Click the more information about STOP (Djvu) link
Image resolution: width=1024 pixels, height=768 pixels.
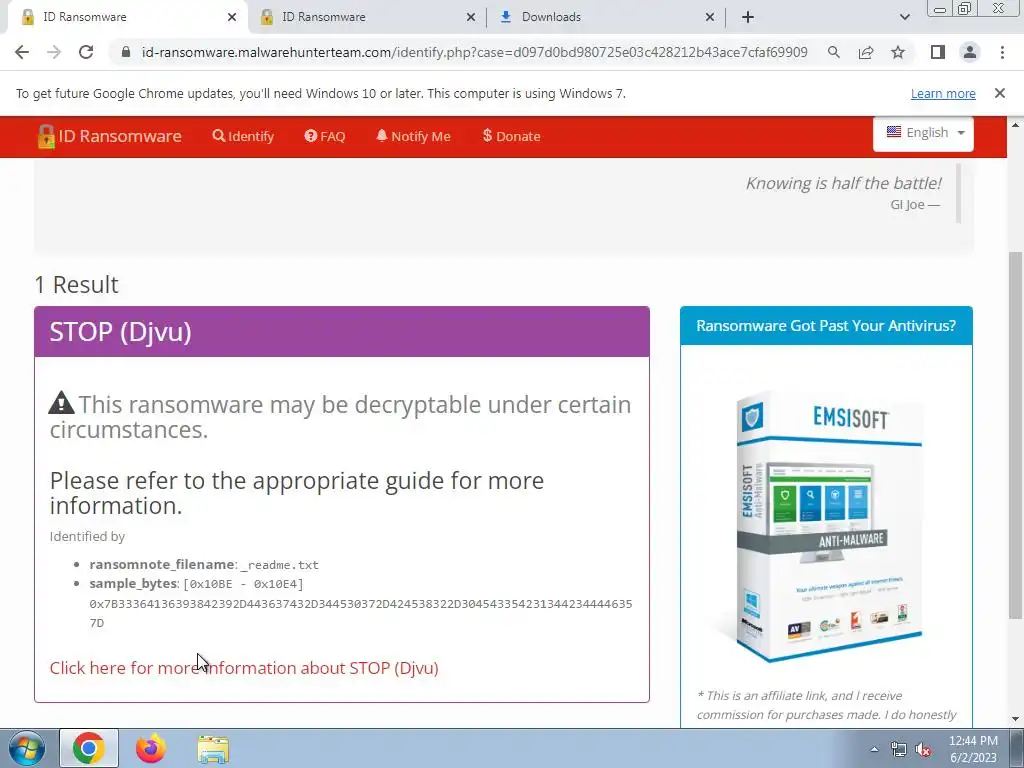coord(244,667)
